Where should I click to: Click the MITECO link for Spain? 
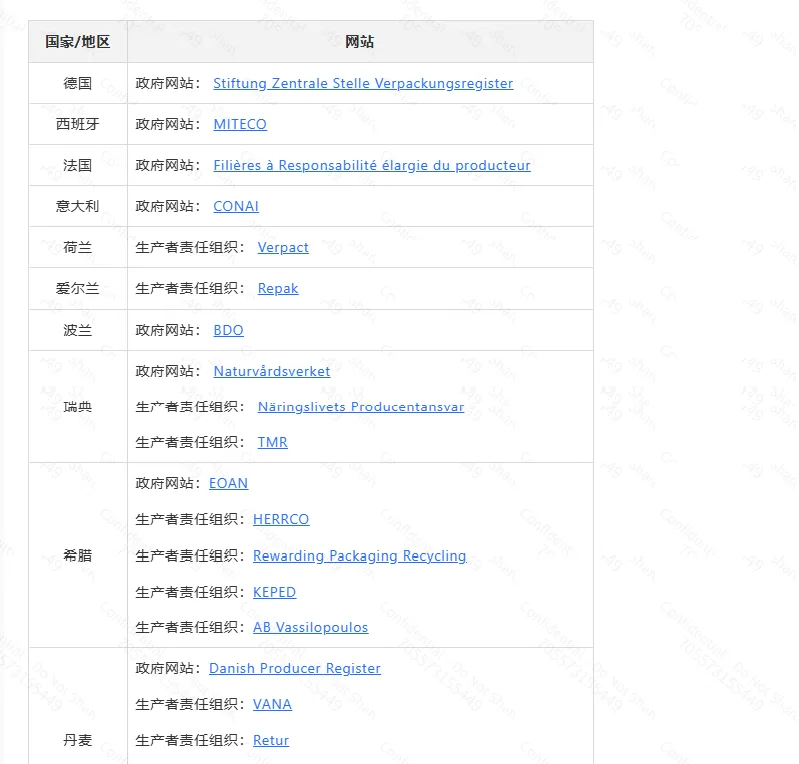[x=240, y=125]
